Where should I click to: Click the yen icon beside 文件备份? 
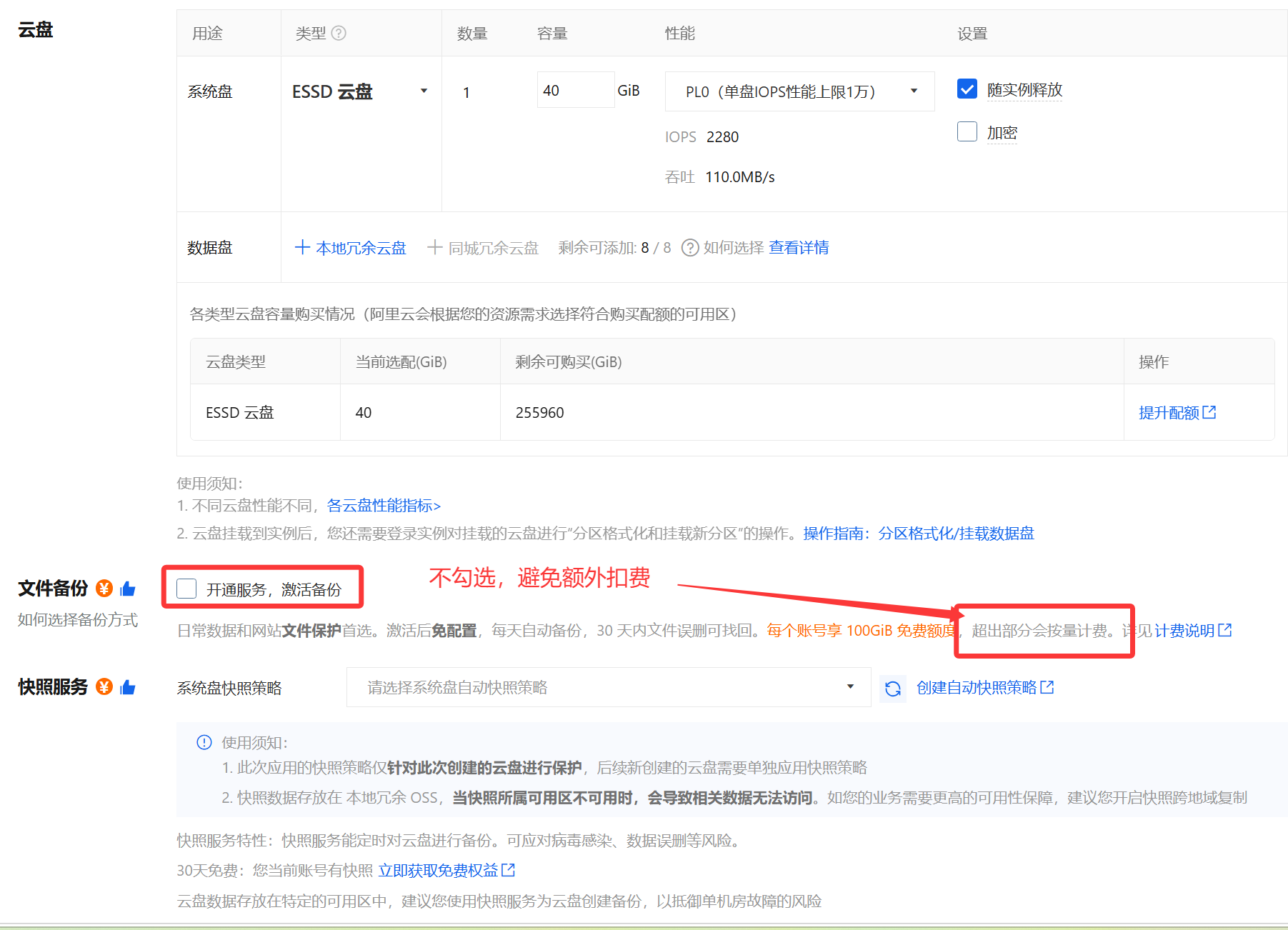(104, 588)
